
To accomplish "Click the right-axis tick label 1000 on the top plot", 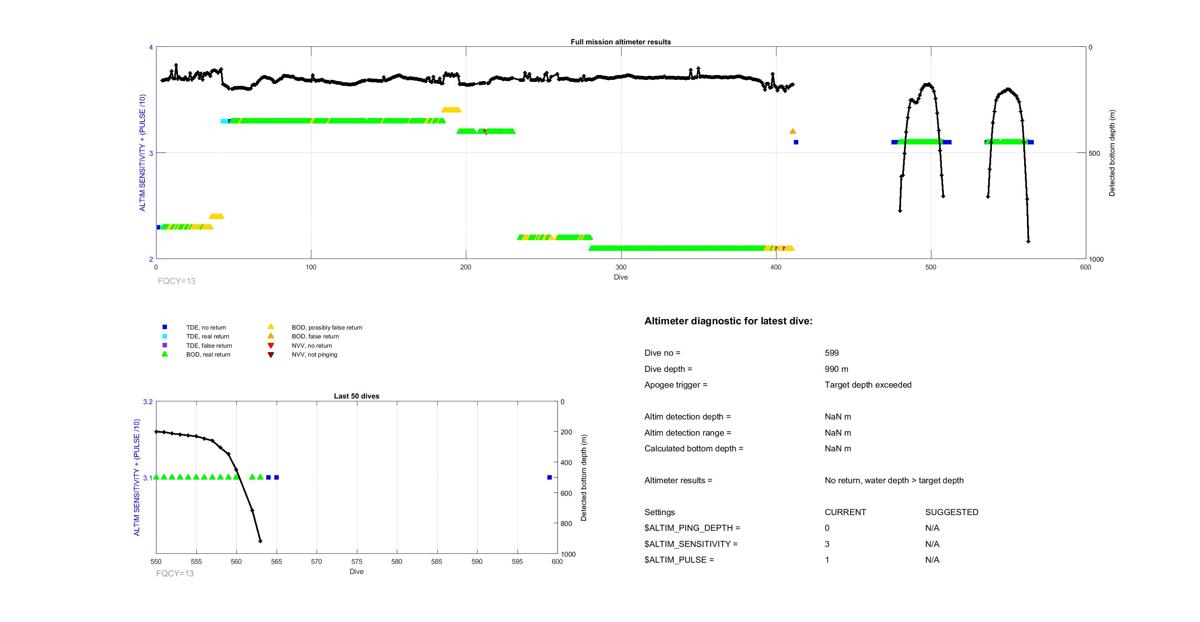I will click(x=1098, y=259).
